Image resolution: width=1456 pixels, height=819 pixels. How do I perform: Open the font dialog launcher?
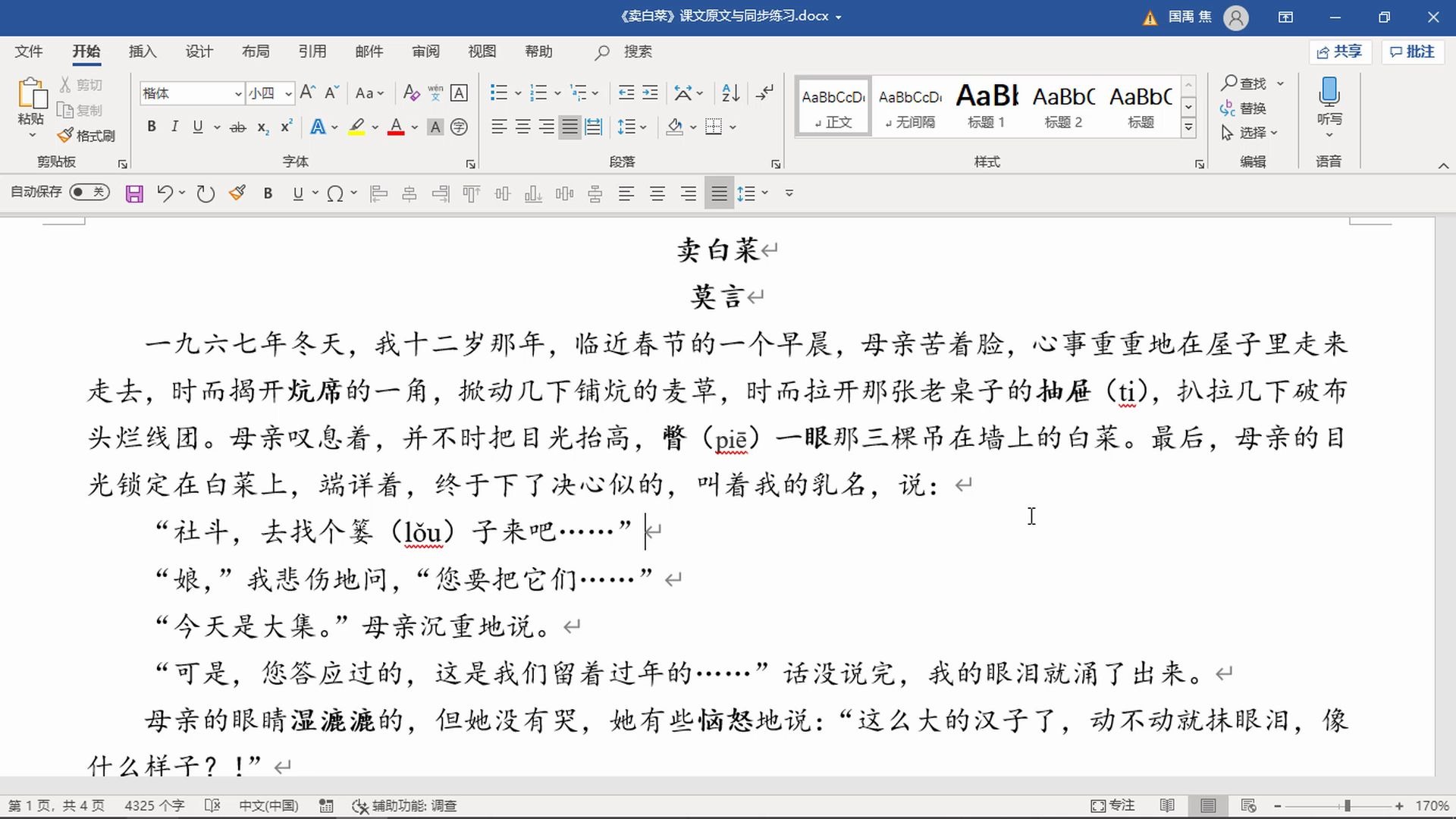[x=470, y=164]
